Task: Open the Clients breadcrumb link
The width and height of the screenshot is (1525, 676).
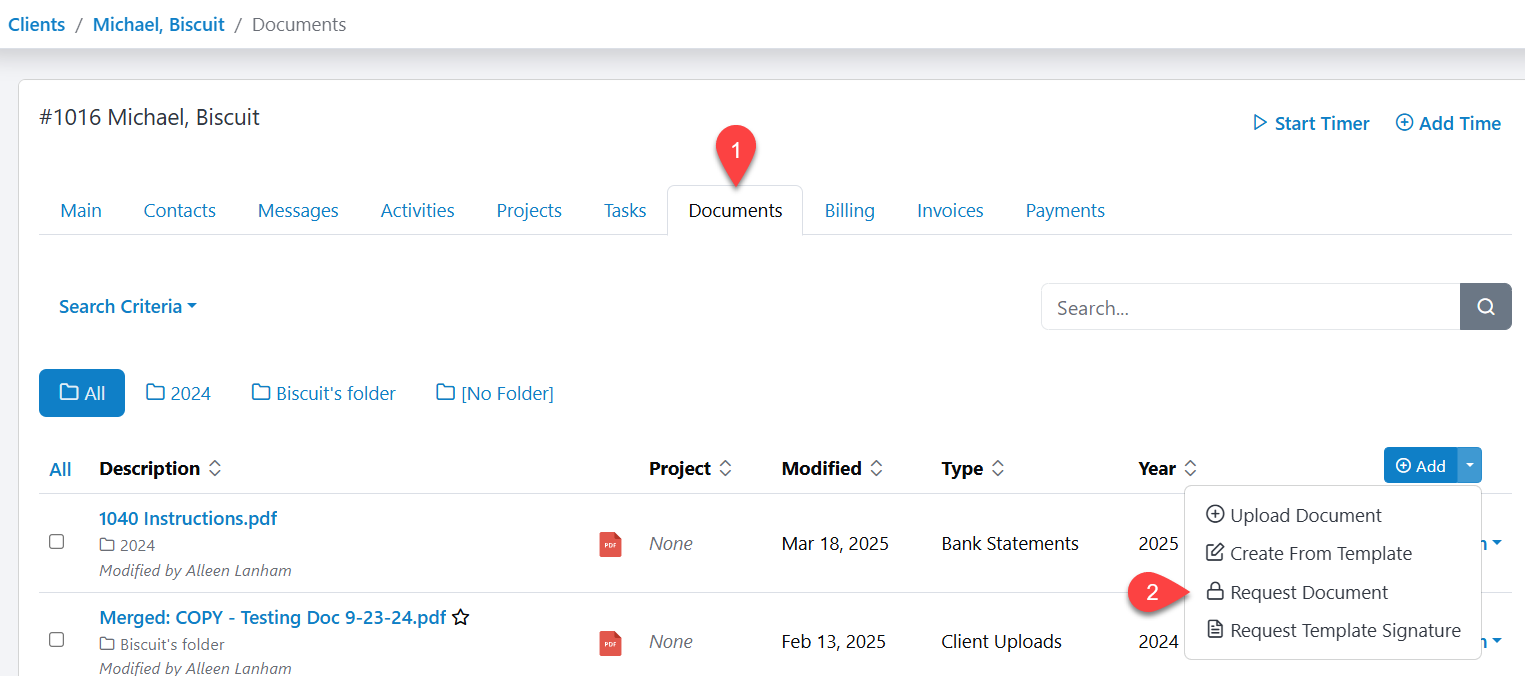Action: pyautogui.click(x=36, y=24)
